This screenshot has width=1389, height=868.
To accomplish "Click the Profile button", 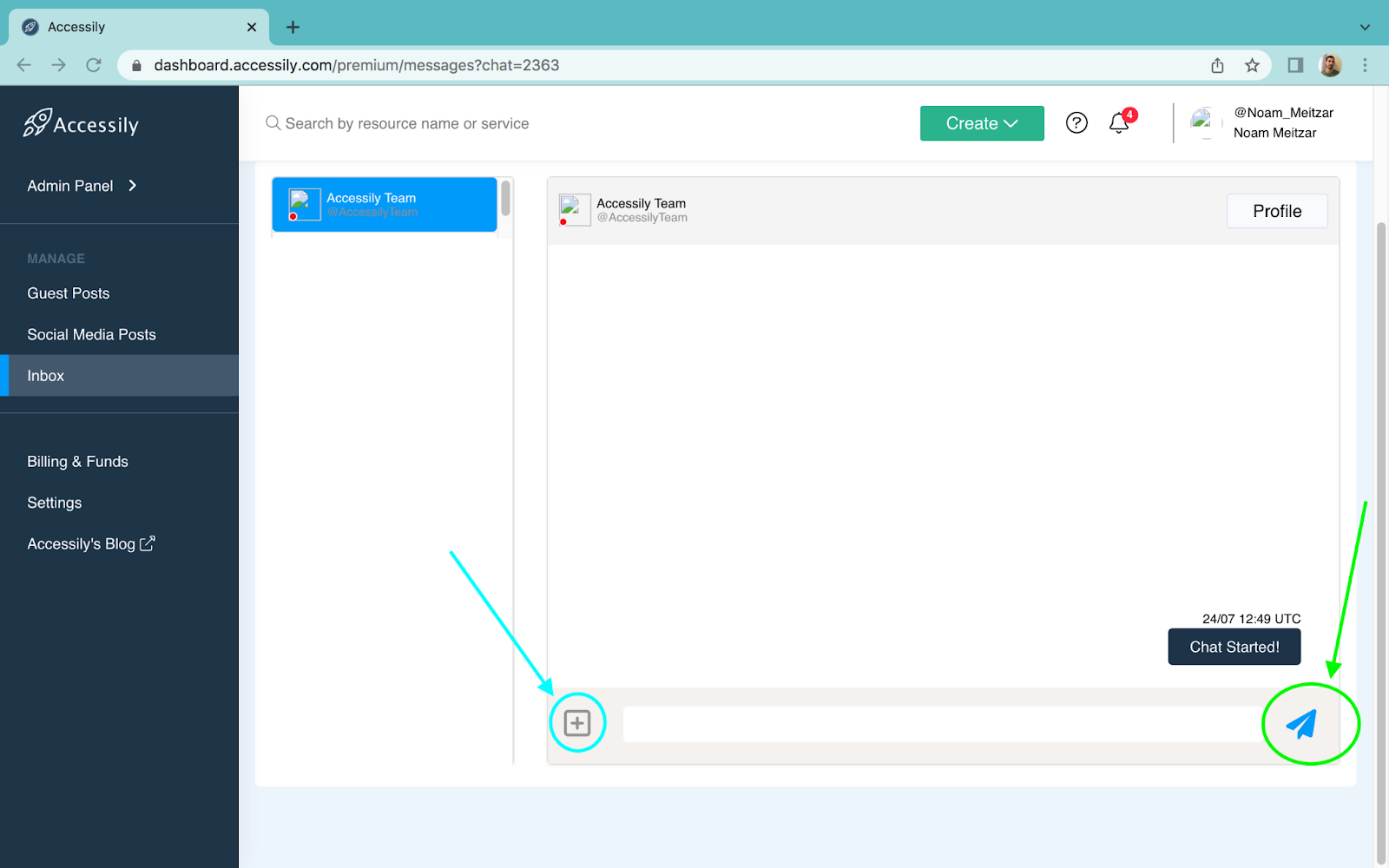I will coord(1277,211).
